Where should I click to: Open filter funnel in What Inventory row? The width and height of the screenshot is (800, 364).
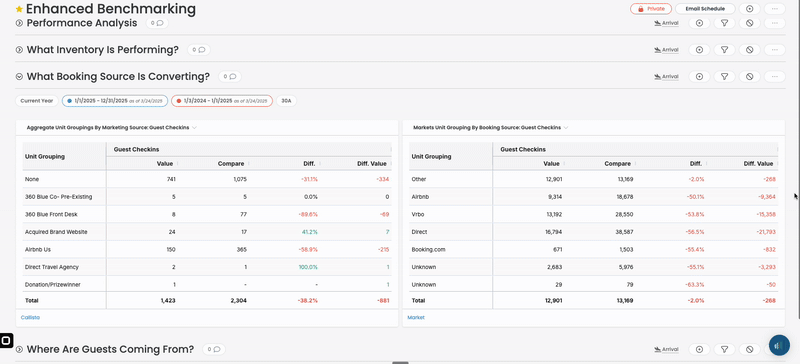tap(724, 50)
